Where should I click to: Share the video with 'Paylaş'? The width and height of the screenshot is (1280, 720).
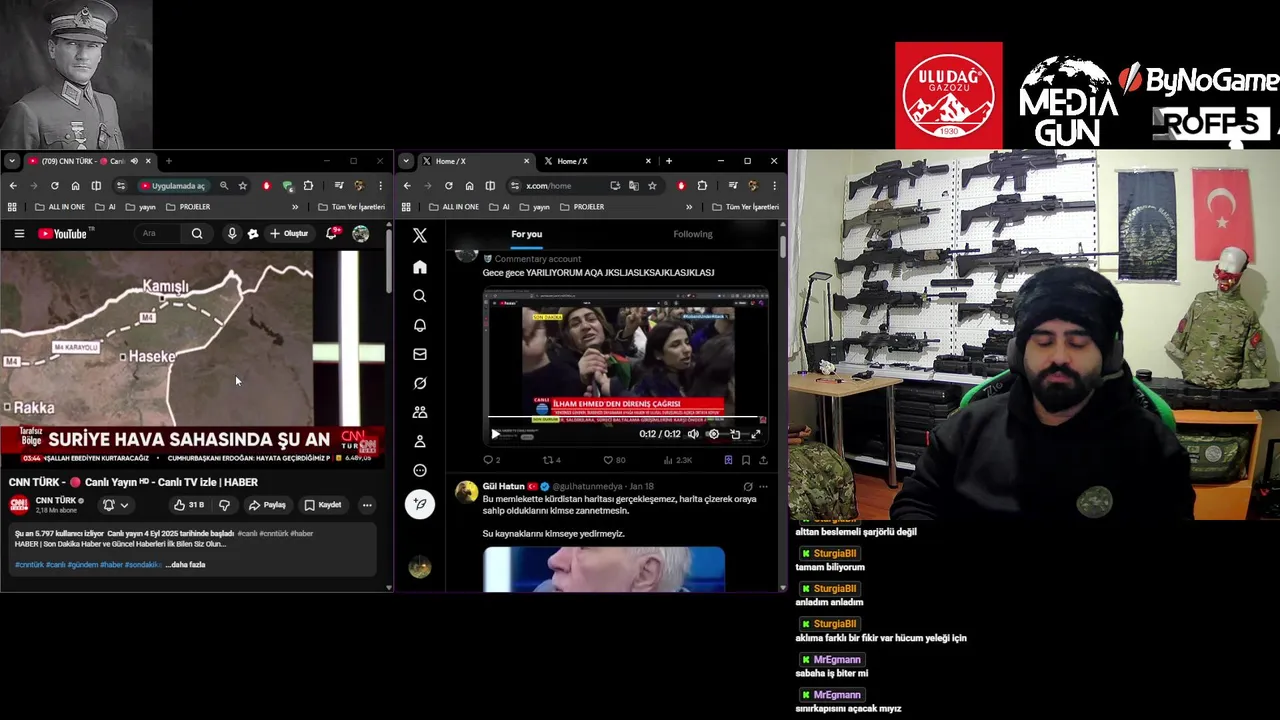[267, 505]
